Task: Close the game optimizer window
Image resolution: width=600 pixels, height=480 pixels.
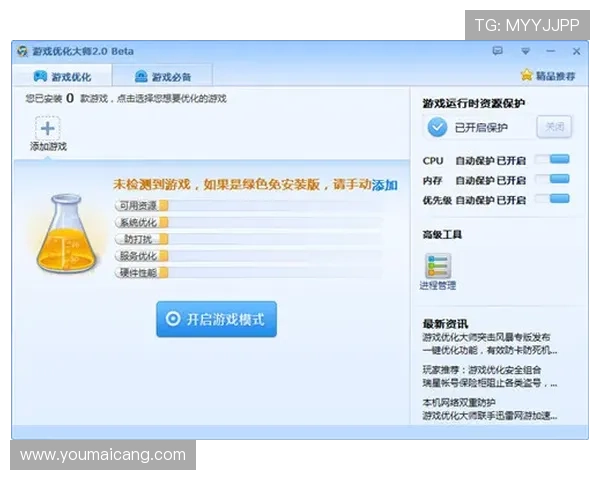Action: click(x=577, y=51)
